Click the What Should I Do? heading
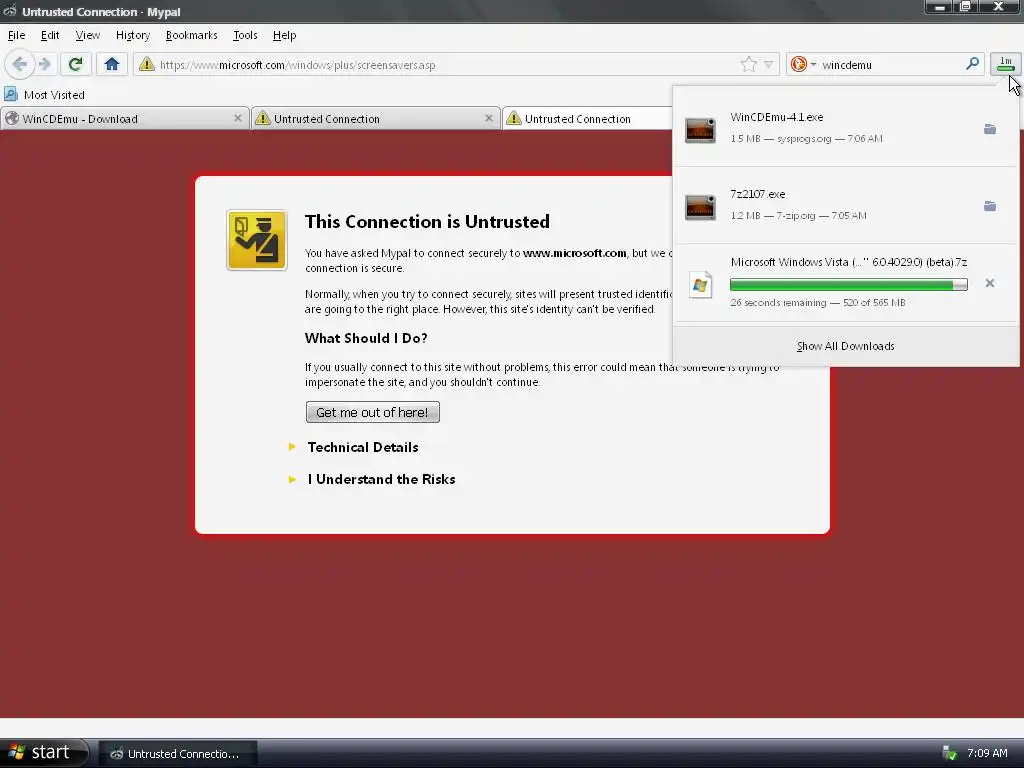The width and height of the screenshot is (1024, 768). 366,338
